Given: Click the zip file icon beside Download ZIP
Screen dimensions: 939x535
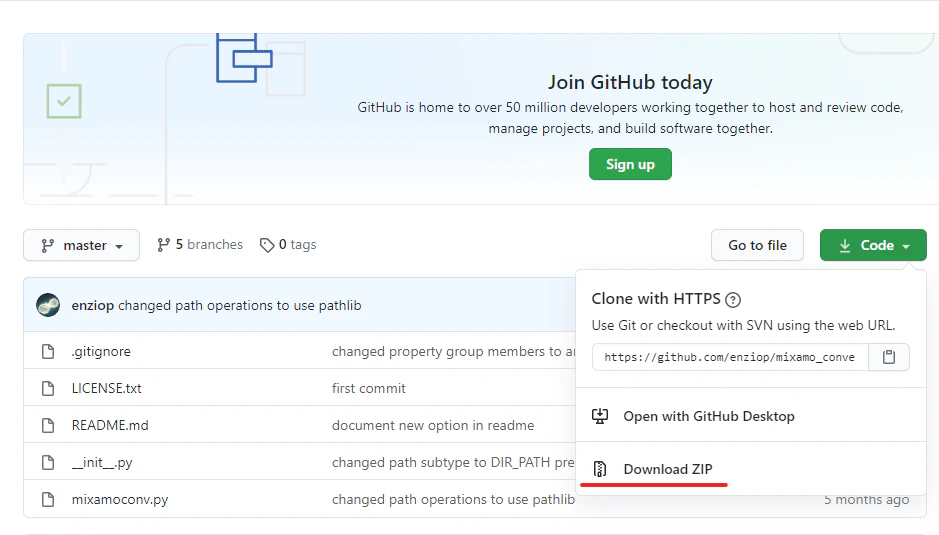Looking at the screenshot, I should (x=600, y=469).
